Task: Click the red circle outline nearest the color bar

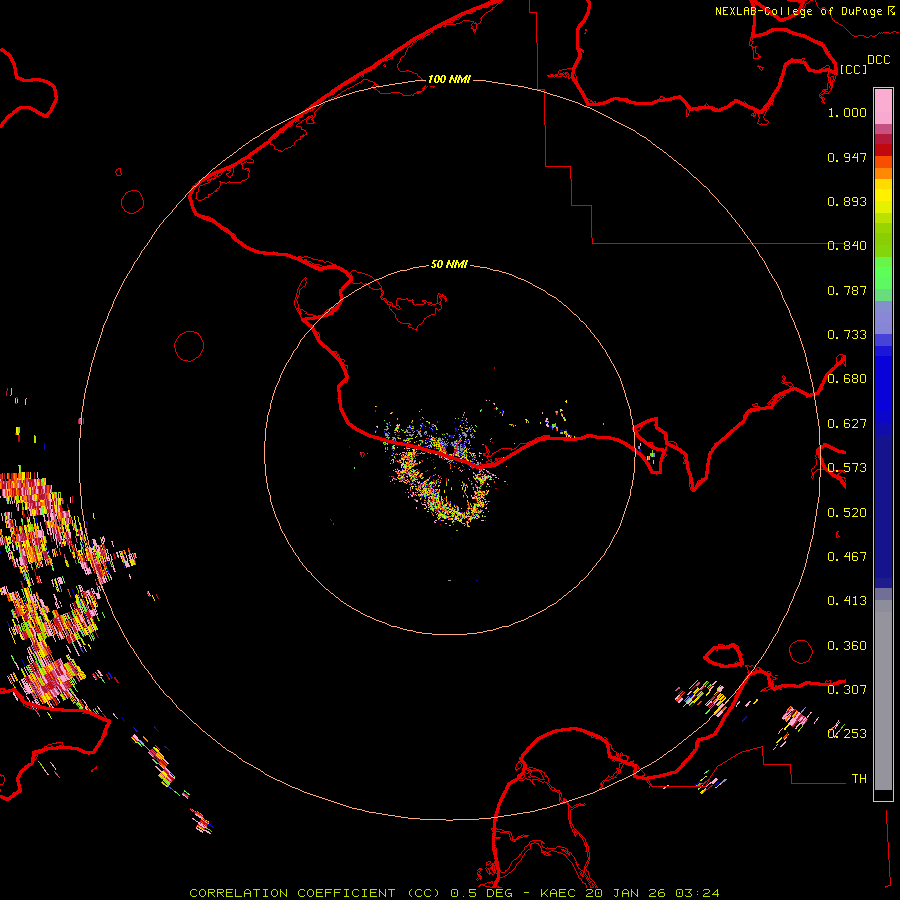Action: [x=801, y=651]
